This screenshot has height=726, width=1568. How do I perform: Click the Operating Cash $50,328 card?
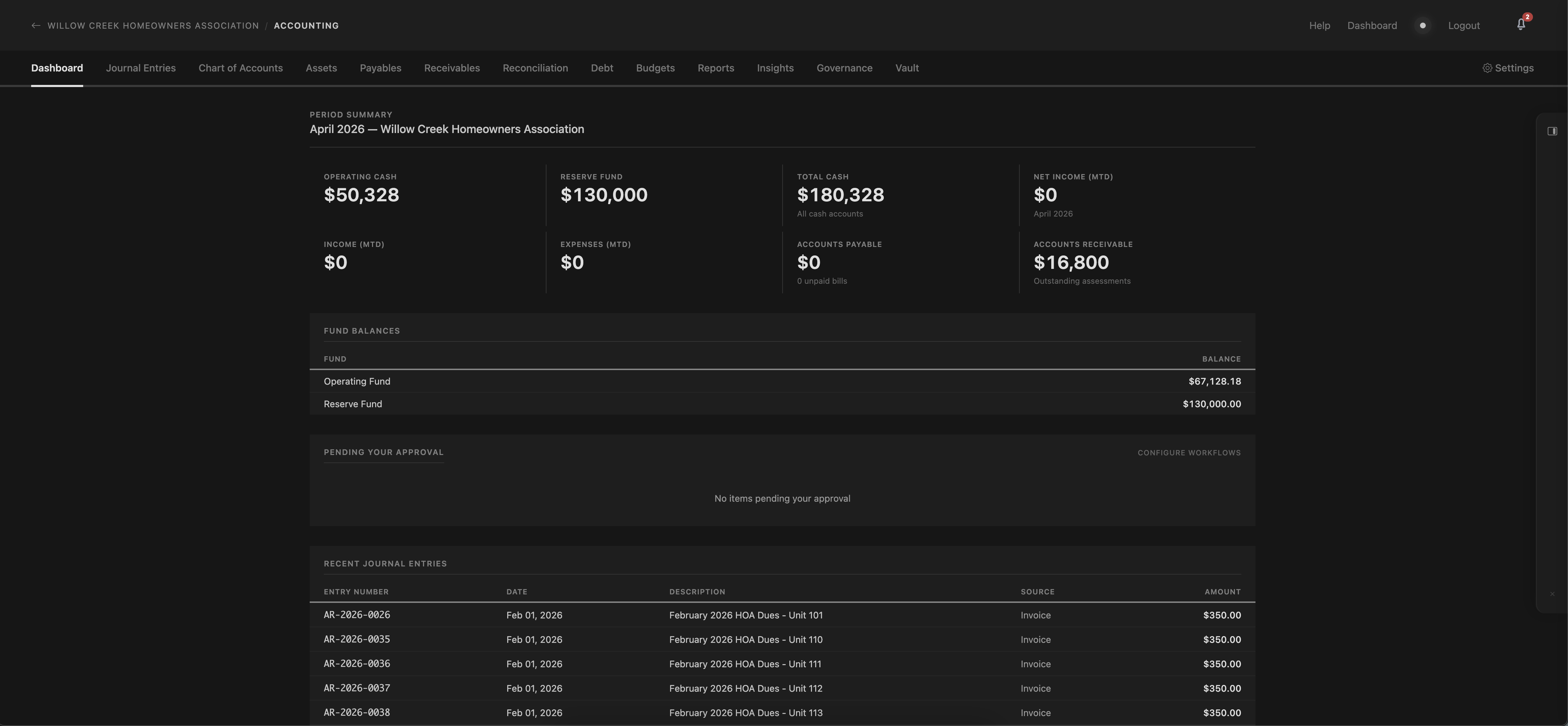pos(428,195)
